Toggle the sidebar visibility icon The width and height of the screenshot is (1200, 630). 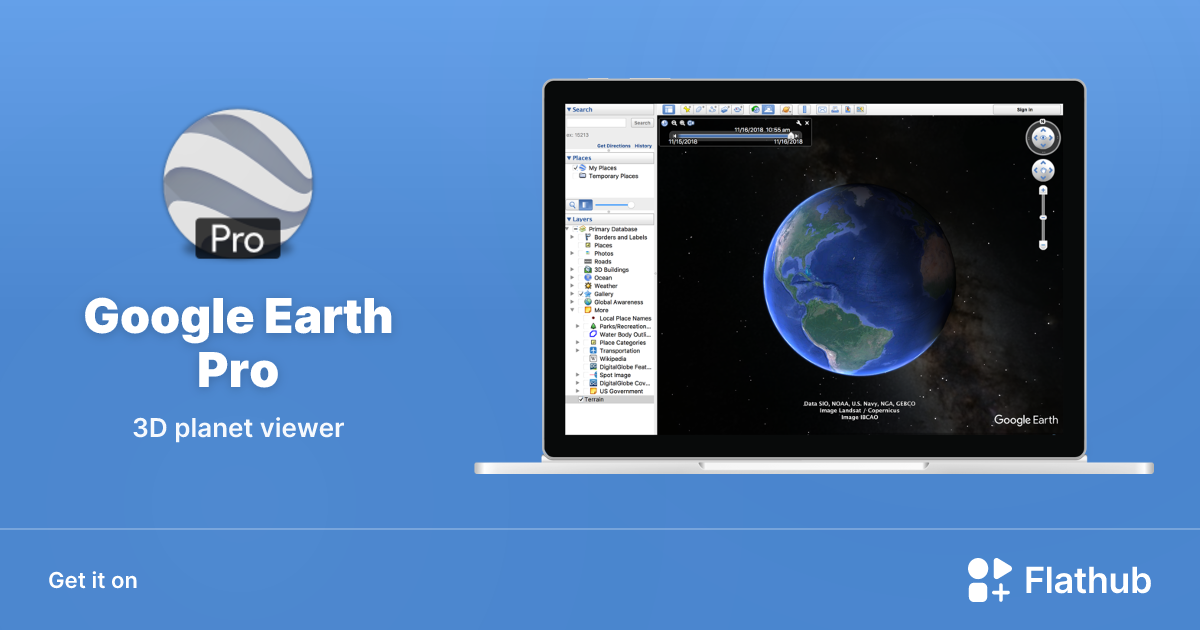click(669, 109)
